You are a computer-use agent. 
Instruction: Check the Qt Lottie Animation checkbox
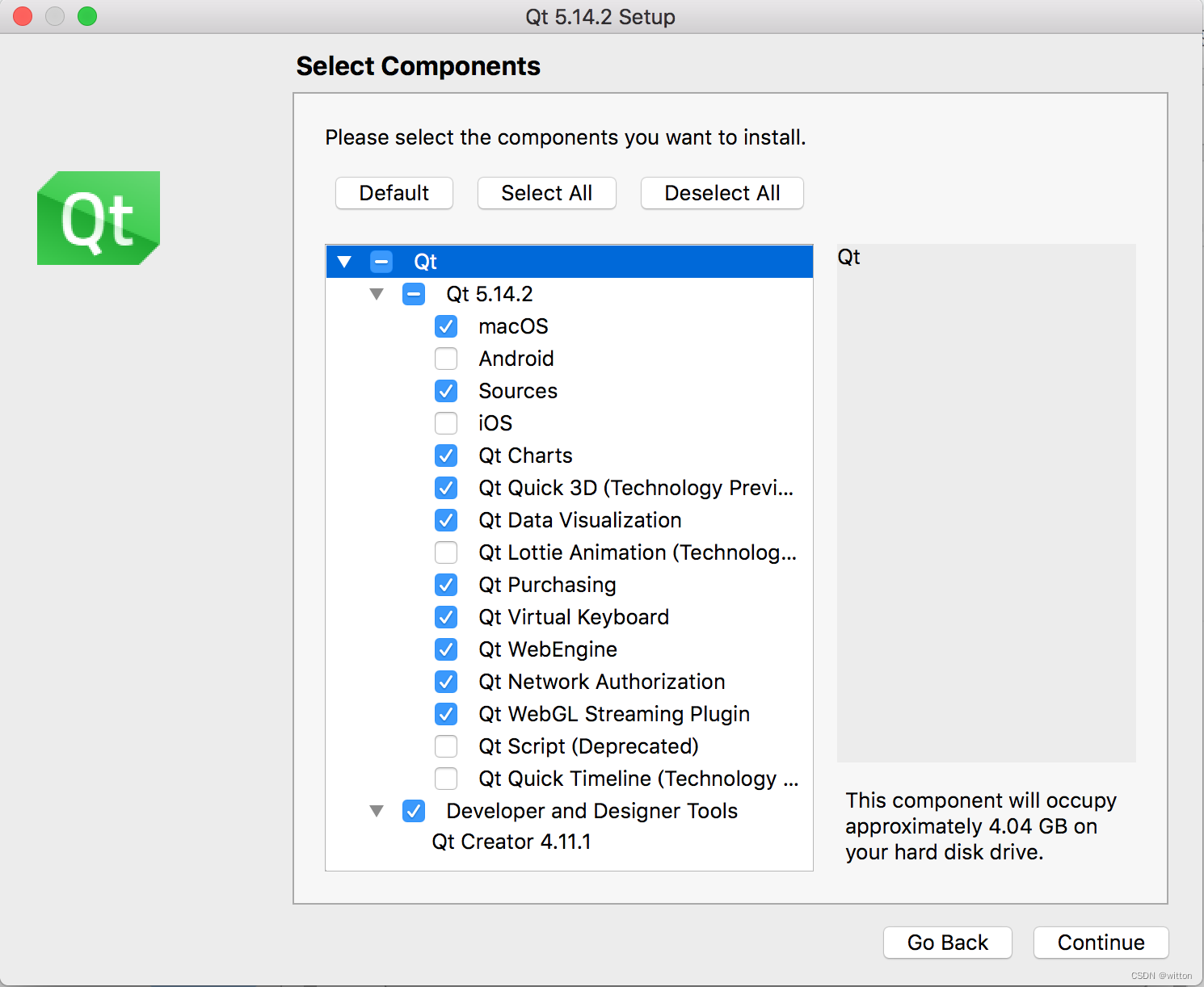[446, 552]
